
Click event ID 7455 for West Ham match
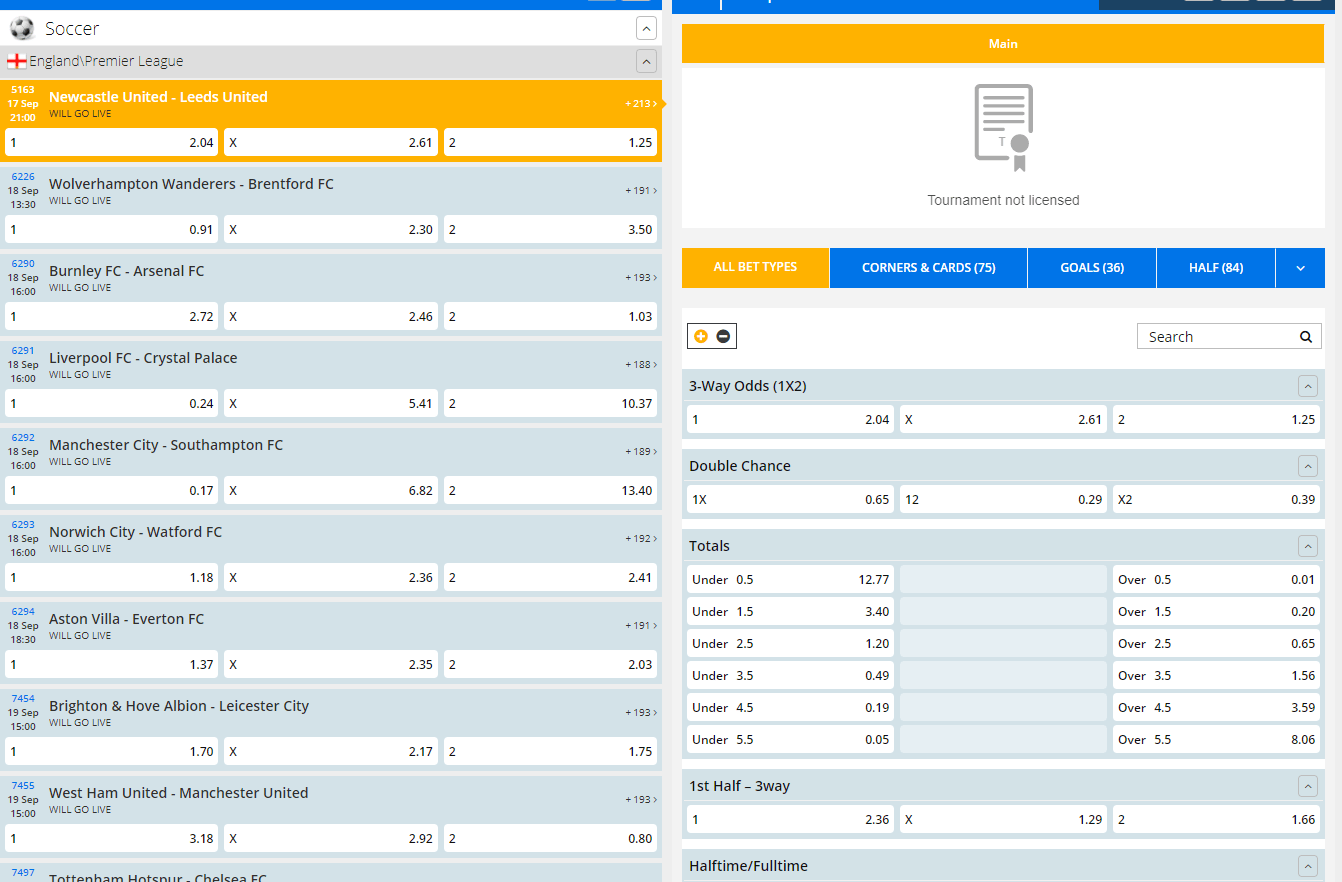[23, 786]
